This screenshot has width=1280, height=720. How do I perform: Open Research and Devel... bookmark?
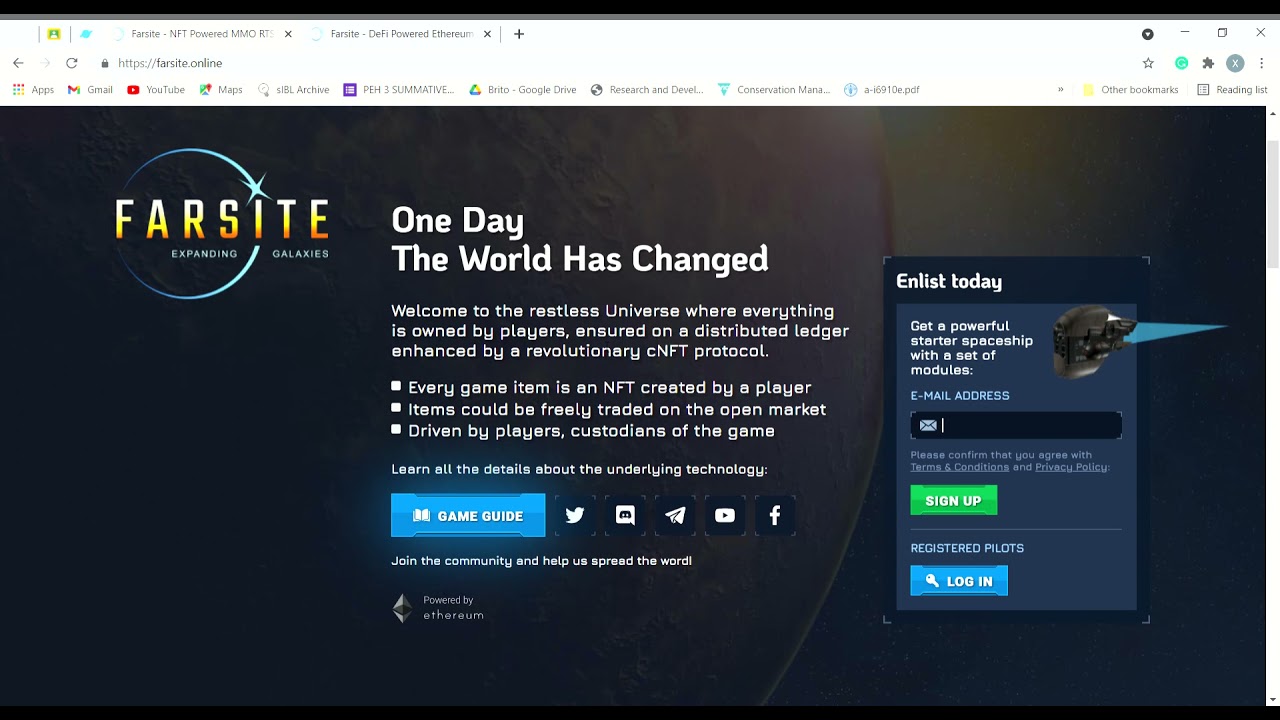647,89
